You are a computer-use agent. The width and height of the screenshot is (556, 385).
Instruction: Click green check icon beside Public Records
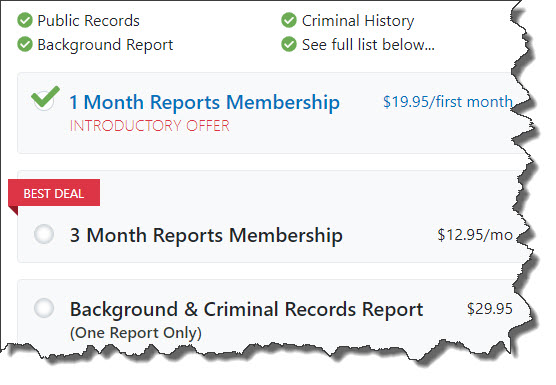[x=25, y=20]
